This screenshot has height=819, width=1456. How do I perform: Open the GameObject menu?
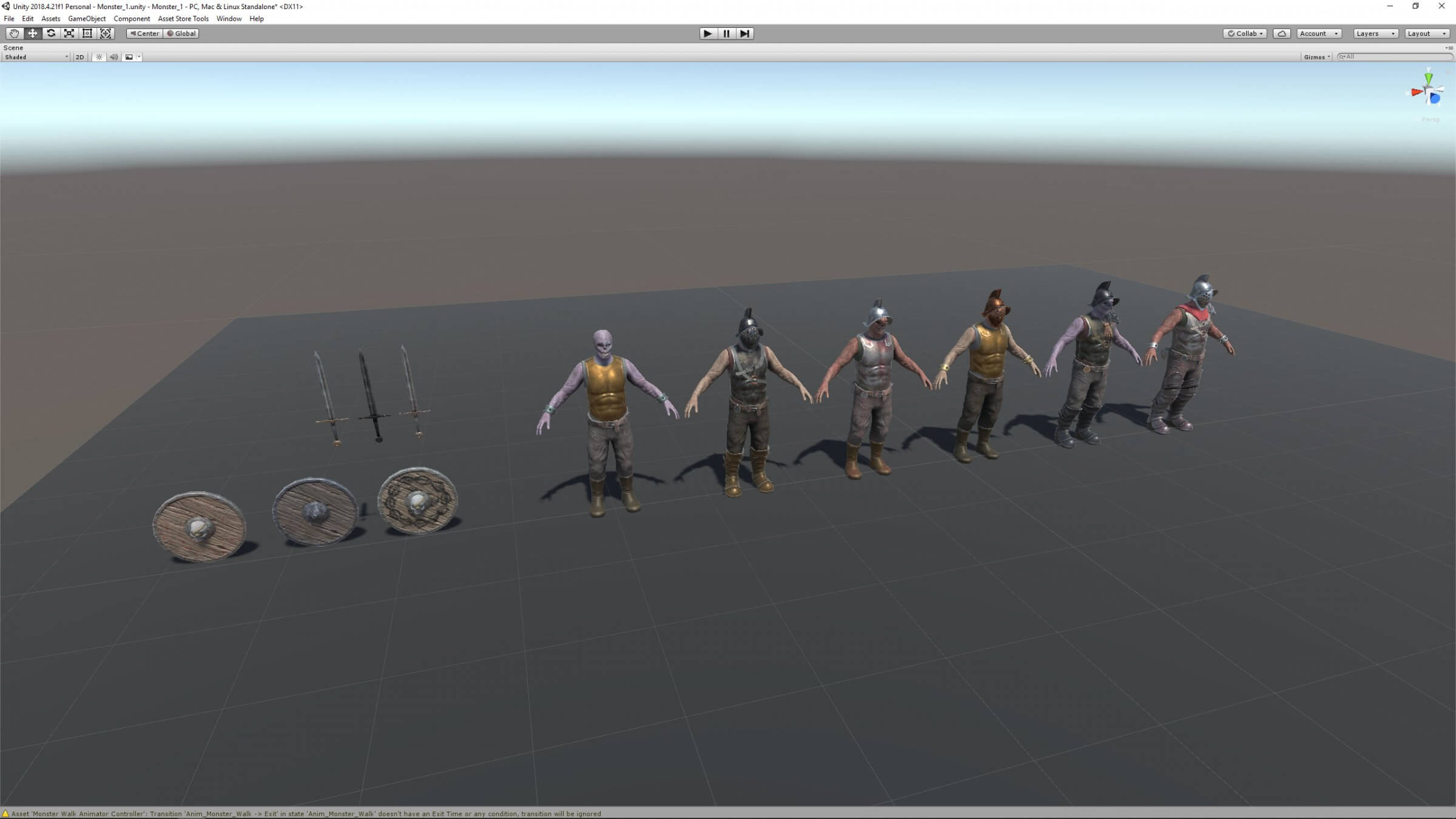(x=87, y=19)
